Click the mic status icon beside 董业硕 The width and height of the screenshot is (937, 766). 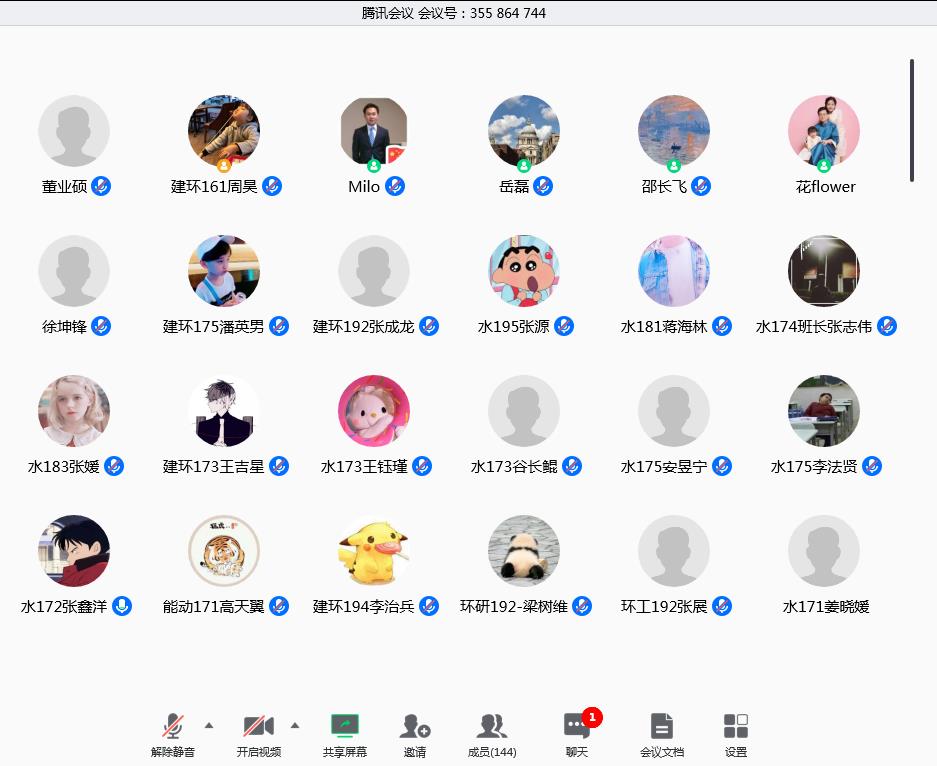(101, 186)
